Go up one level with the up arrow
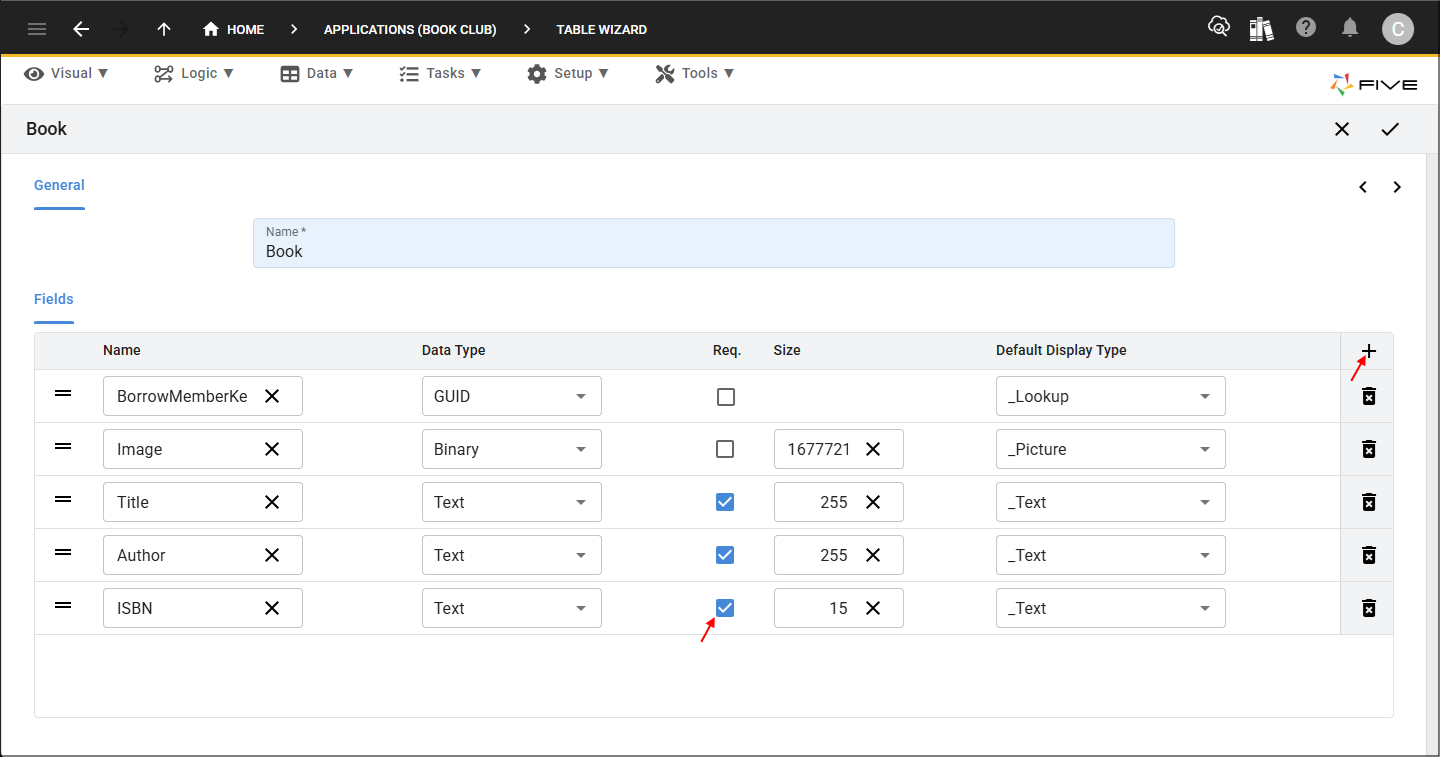This screenshot has height=757, width=1440. coord(164,29)
